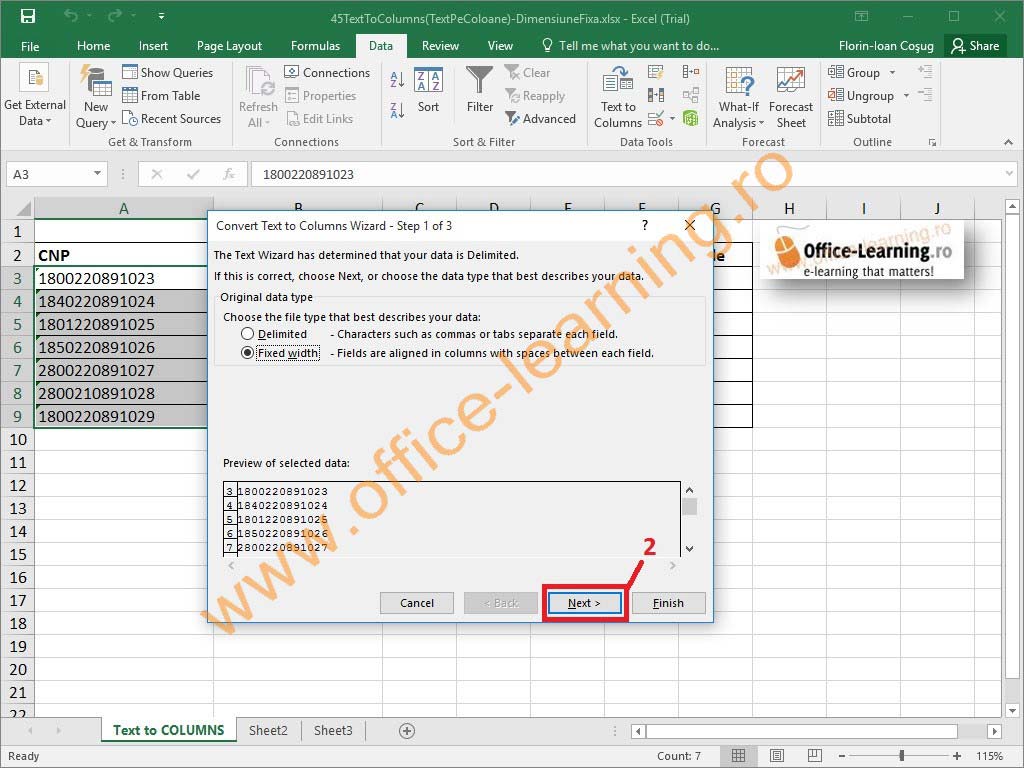The image size is (1024, 768).
Task: Open workbook Connections
Action: [327, 72]
